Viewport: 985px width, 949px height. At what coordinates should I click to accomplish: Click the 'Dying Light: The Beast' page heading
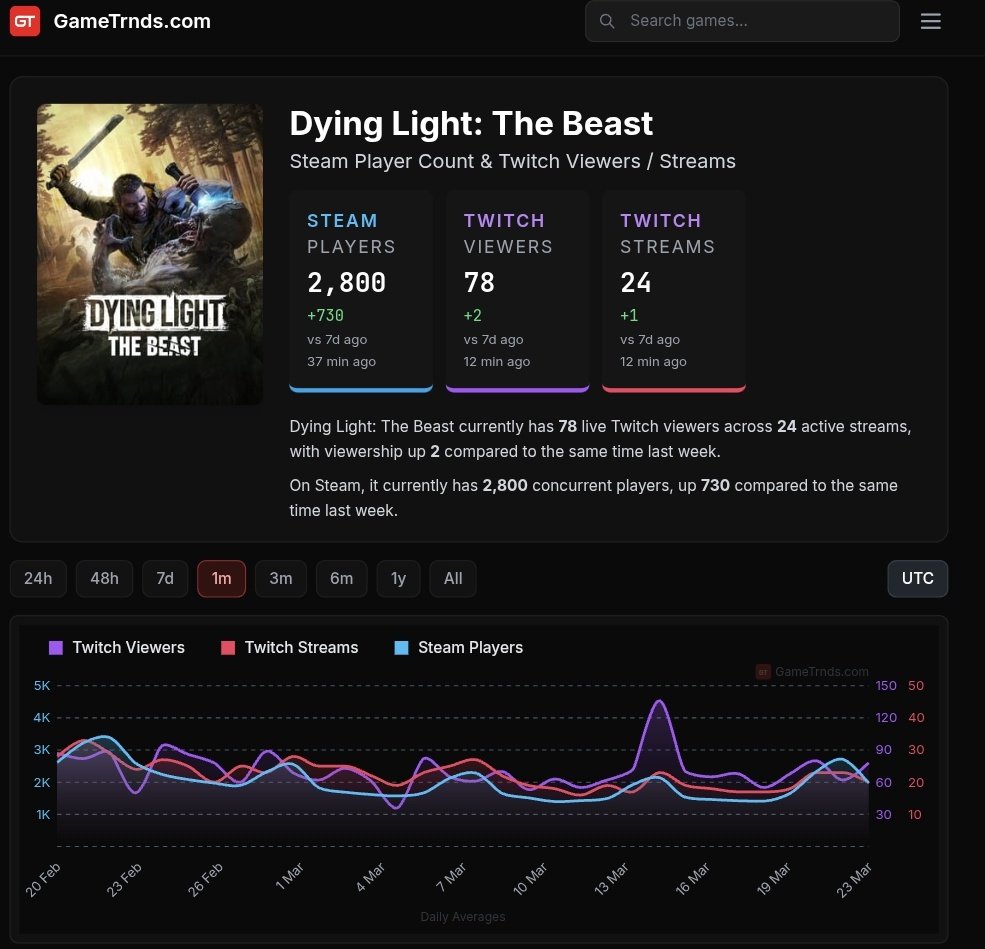point(471,123)
